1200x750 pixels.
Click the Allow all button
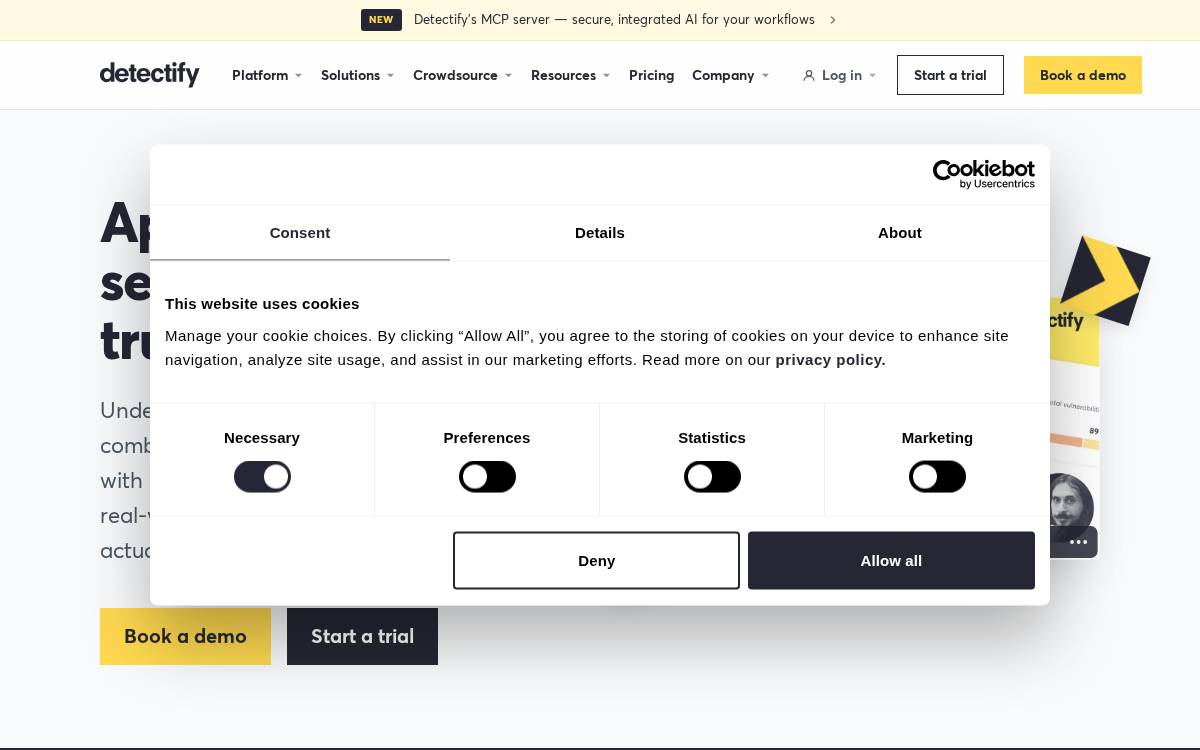click(891, 560)
